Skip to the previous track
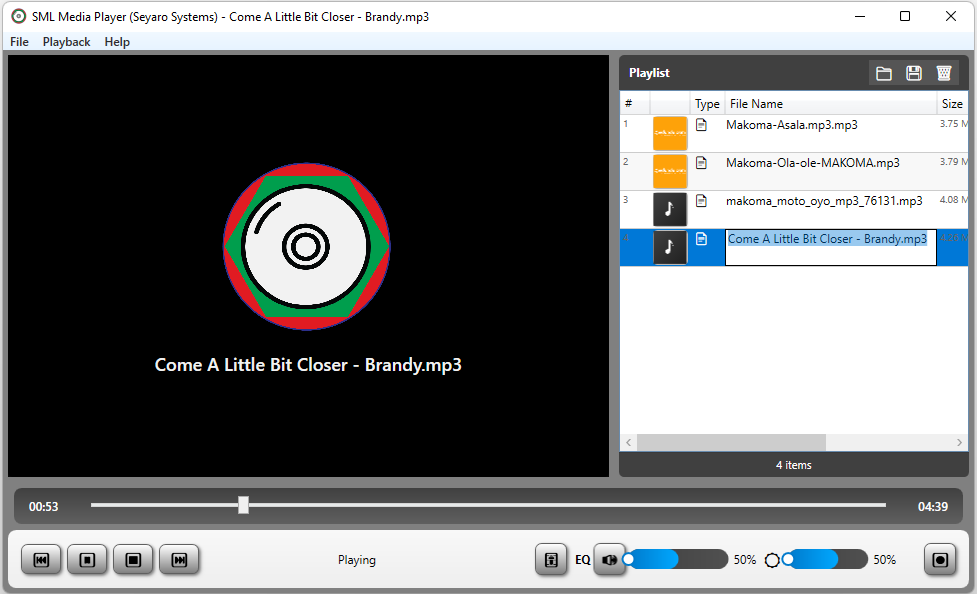977x594 pixels. pos(41,559)
